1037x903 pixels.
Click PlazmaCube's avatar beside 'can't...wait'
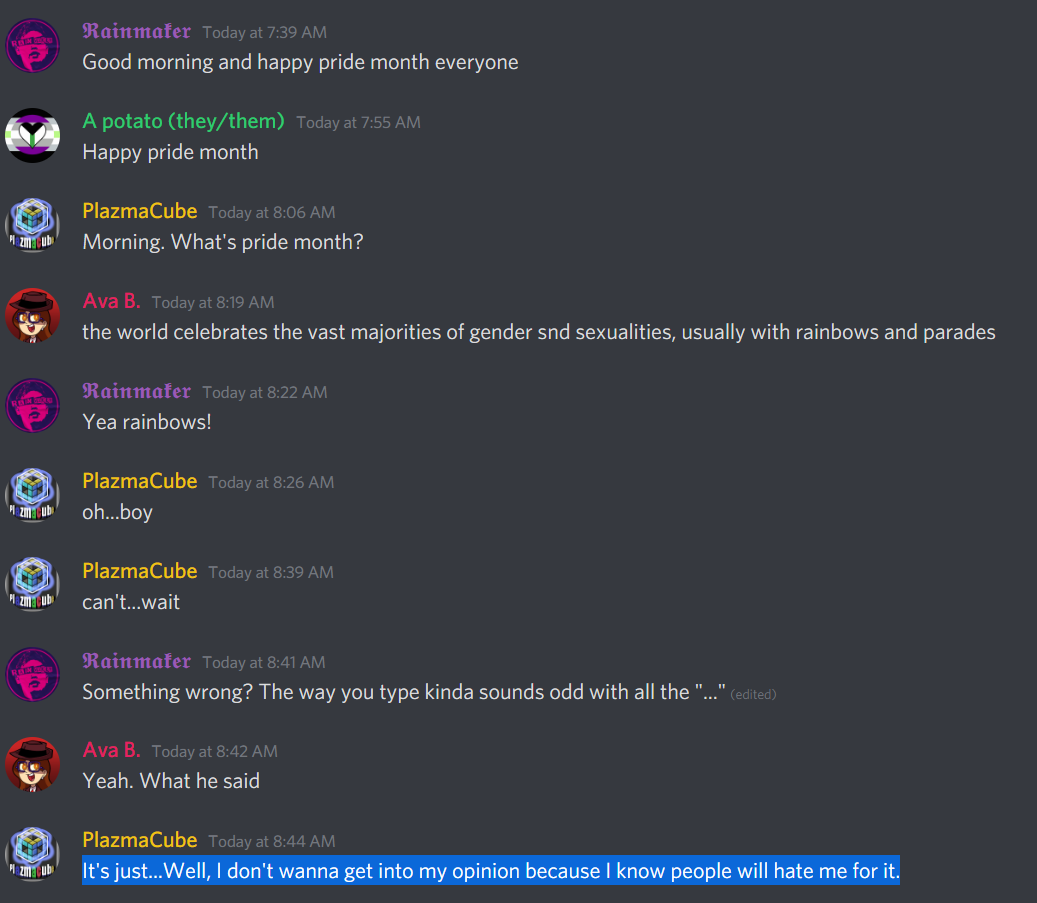point(32,585)
